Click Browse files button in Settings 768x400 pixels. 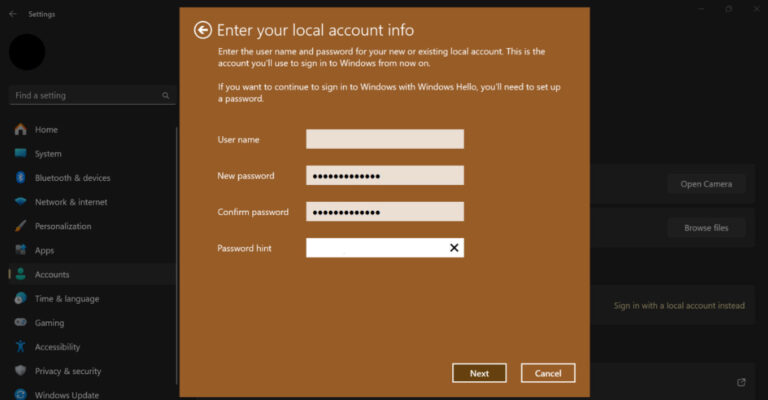tap(706, 228)
